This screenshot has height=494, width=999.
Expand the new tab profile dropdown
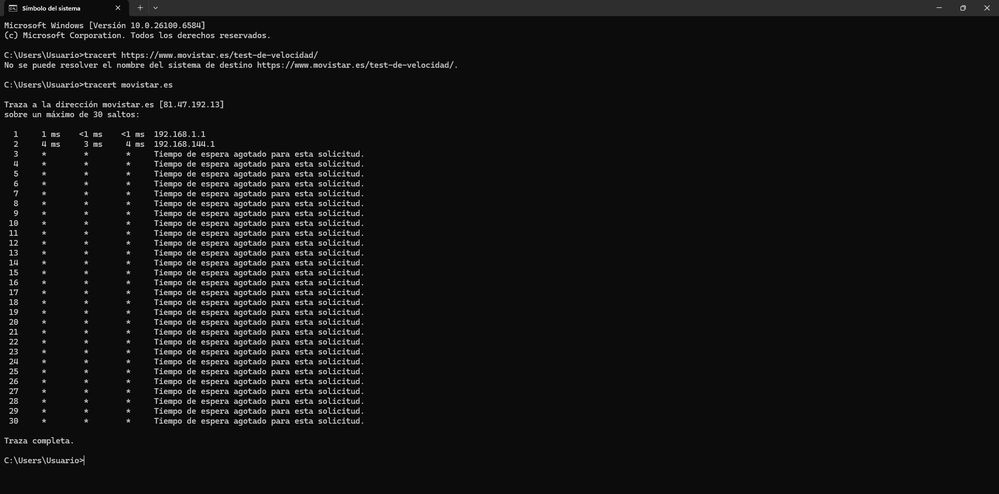(x=155, y=8)
